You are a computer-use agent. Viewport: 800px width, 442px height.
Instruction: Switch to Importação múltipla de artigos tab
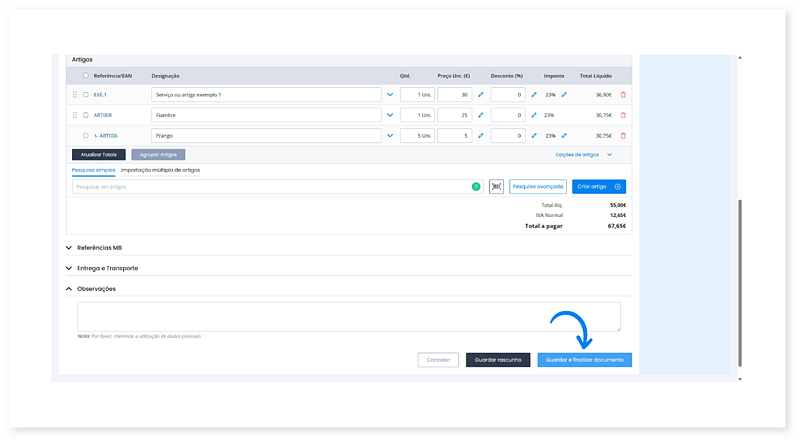pos(160,170)
